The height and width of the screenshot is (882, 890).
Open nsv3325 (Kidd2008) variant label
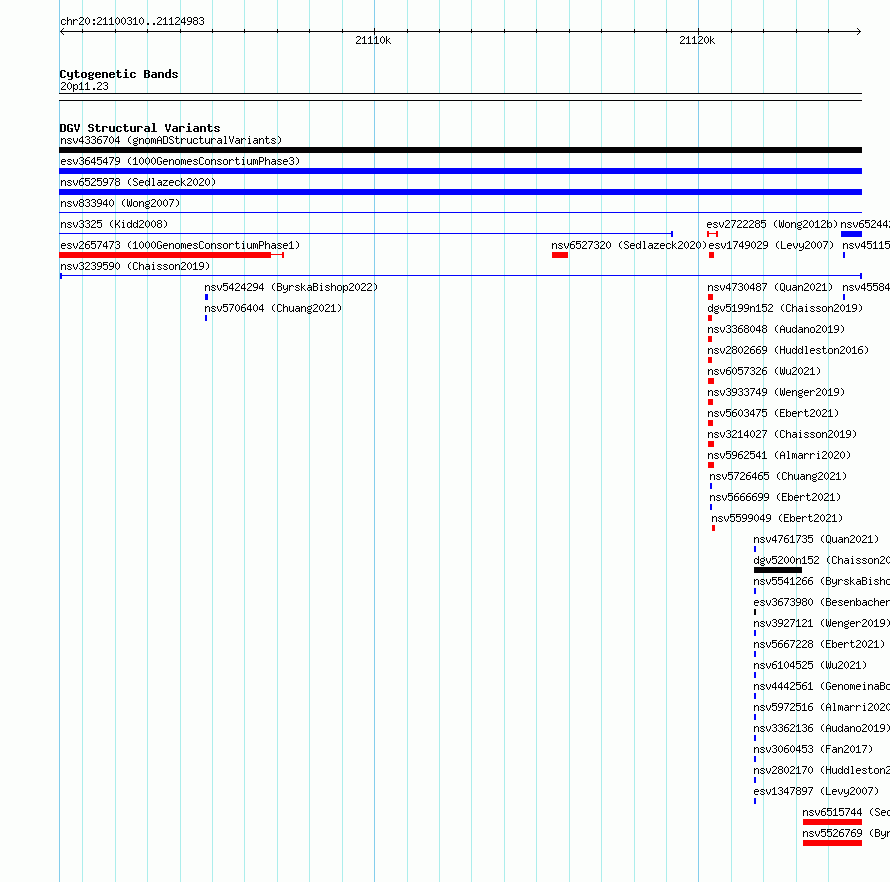114,224
